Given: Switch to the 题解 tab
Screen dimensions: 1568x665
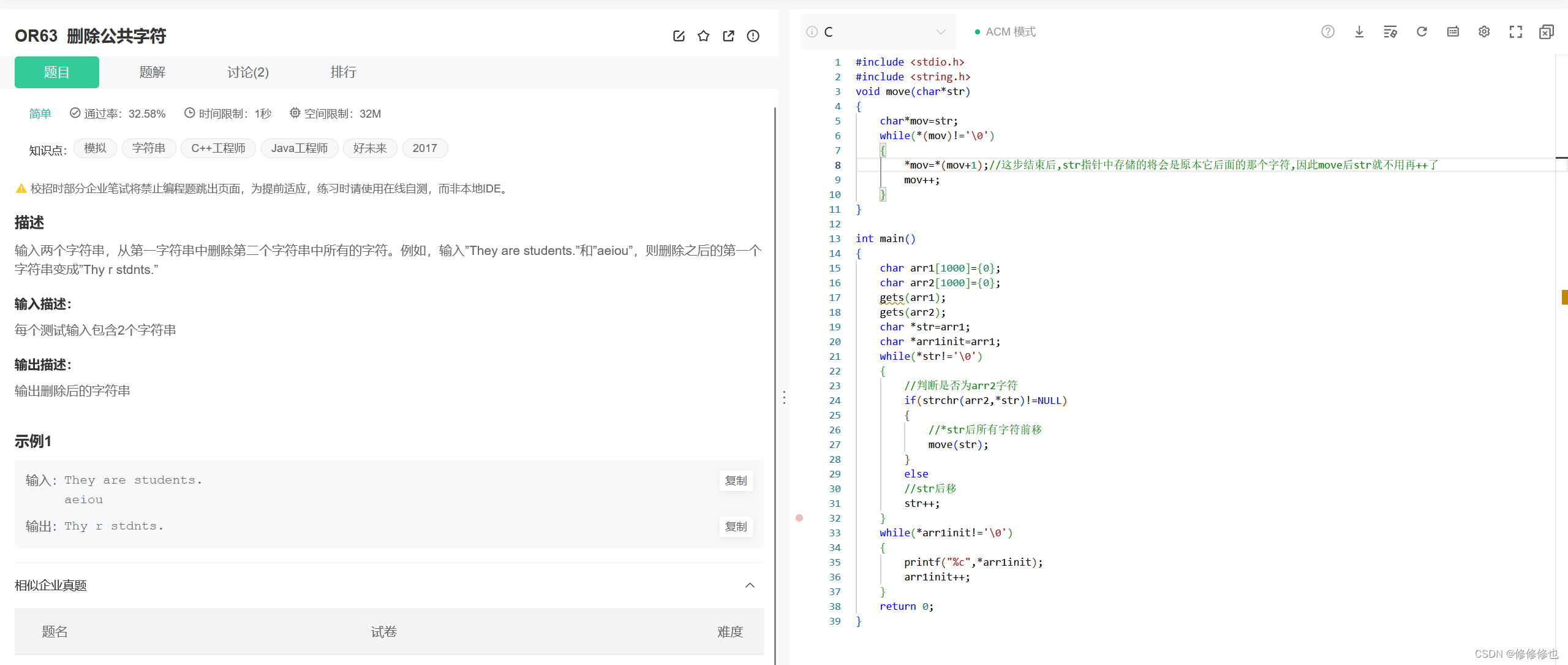Looking at the screenshot, I should (152, 72).
